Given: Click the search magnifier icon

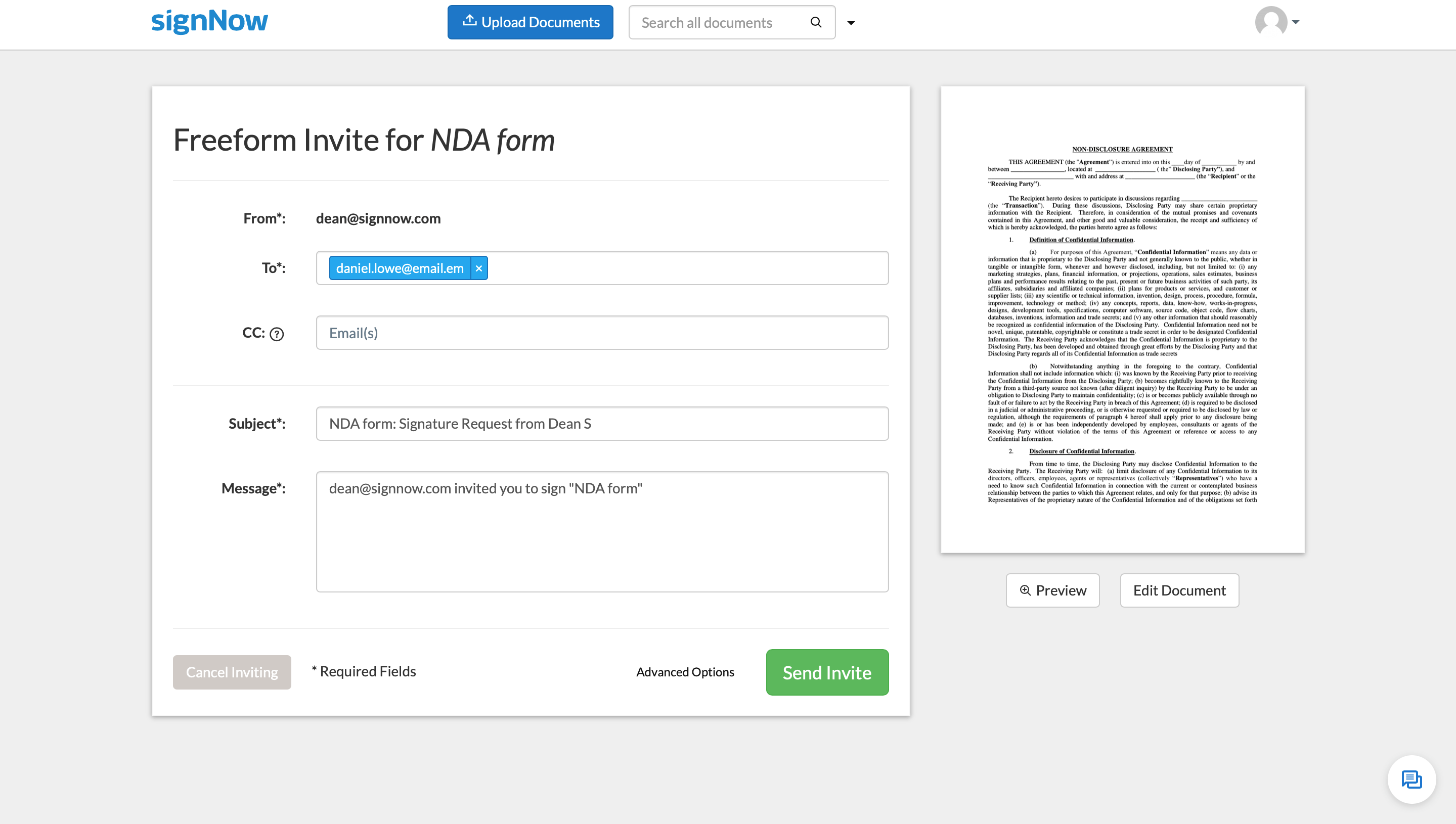Looking at the screenshot, I should coord(816,22).
